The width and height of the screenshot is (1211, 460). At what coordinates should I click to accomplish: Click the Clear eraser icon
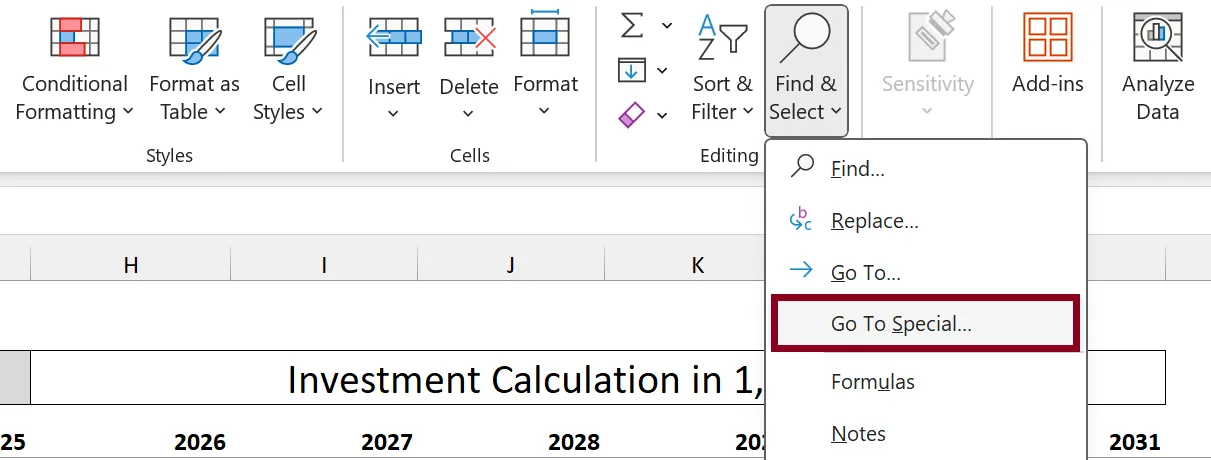point(632,115)
